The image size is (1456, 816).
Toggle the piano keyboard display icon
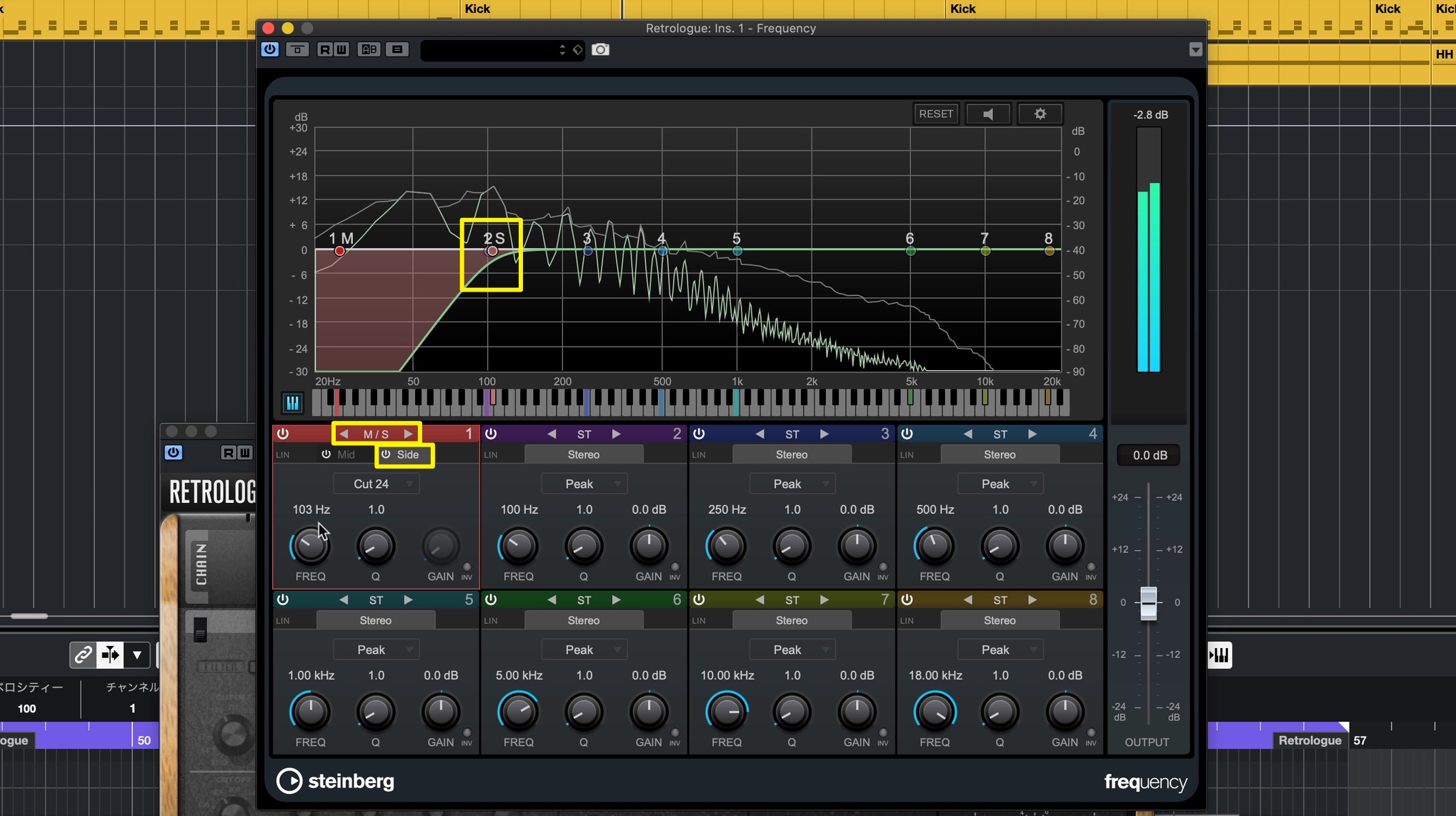(292, 403)
